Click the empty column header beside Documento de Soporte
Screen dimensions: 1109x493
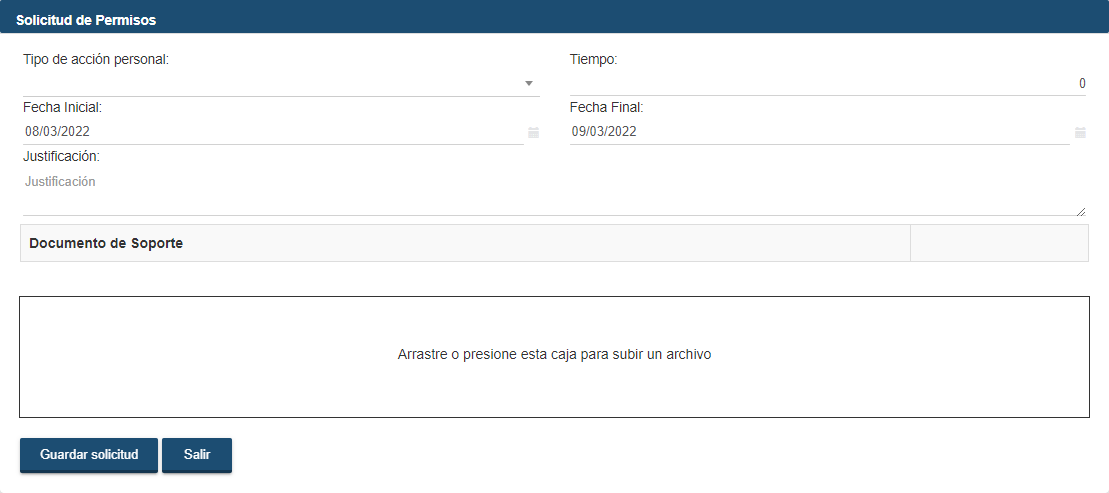tap(998, 243)
